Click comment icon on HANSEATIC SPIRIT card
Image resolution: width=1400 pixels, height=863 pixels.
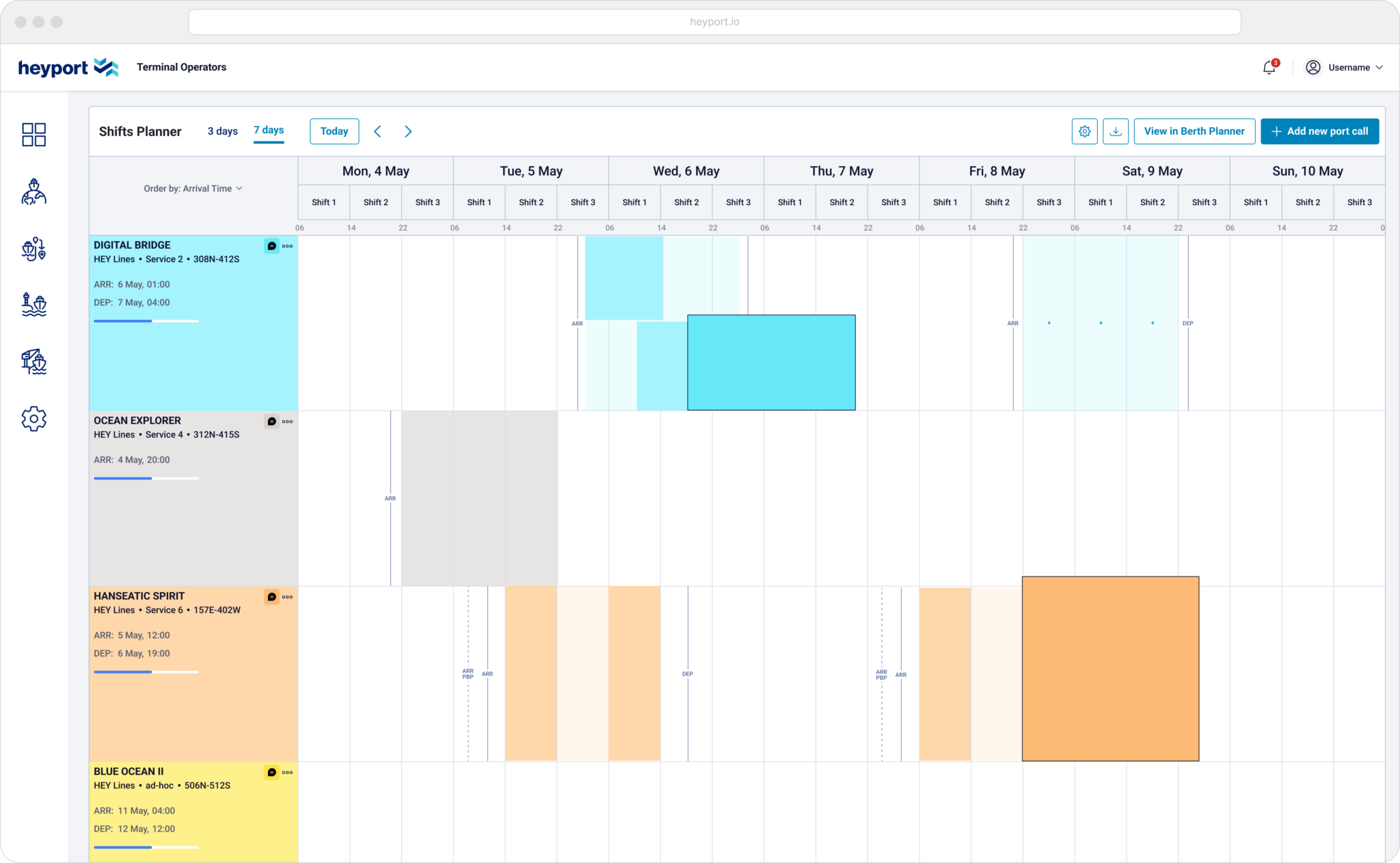click(271, 597)
